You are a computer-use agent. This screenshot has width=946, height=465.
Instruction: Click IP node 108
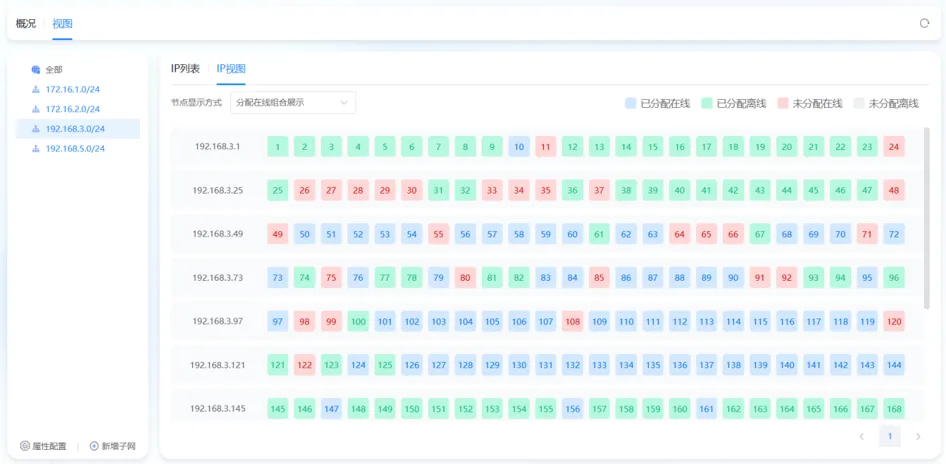click(572, 322)
